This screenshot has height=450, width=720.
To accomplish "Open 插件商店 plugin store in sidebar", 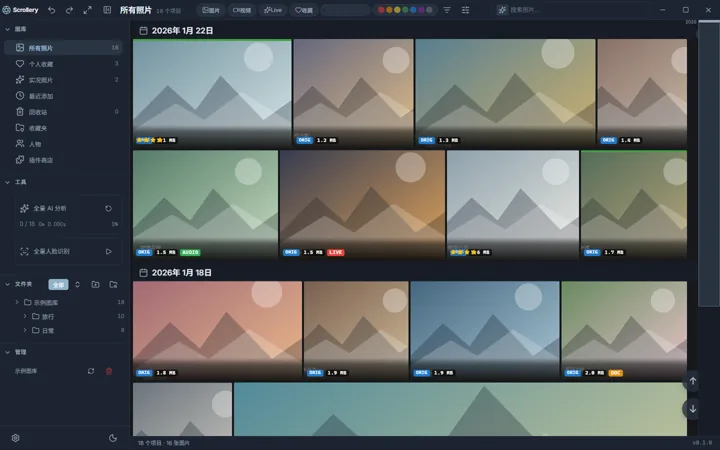I will (x=63, y=160).
